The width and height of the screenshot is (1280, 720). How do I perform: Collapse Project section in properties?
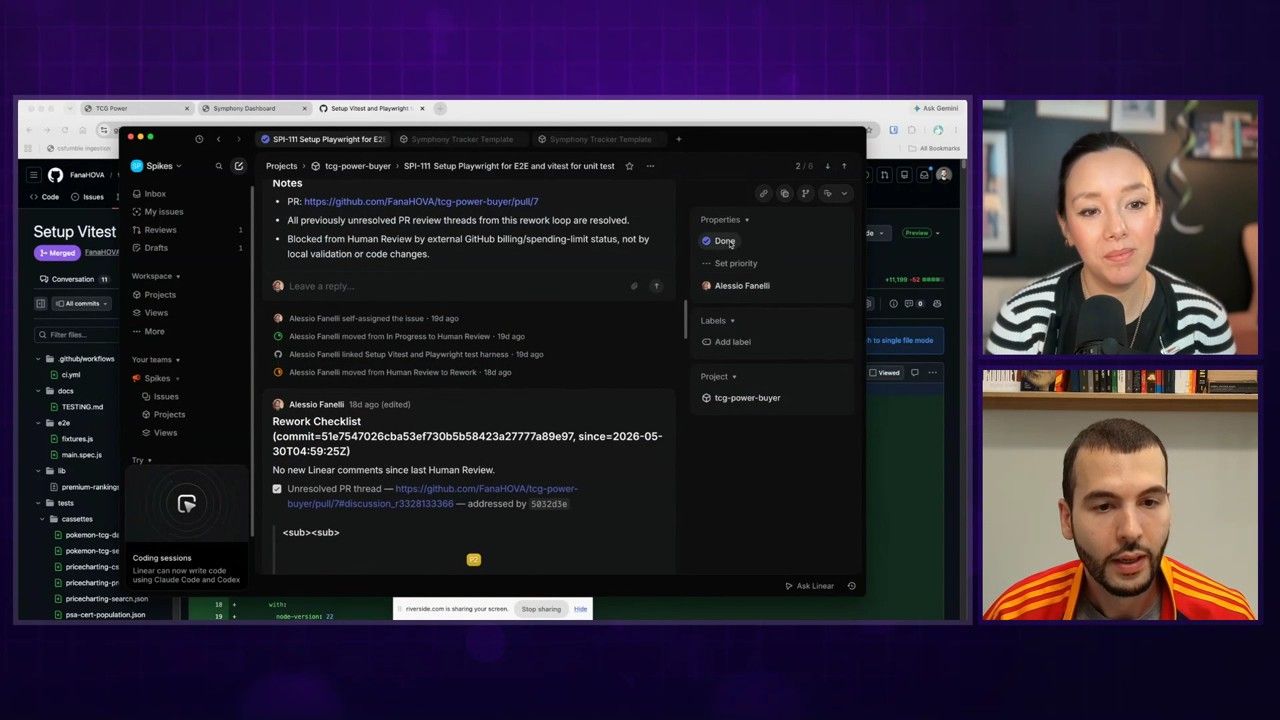tap(718, 377)
